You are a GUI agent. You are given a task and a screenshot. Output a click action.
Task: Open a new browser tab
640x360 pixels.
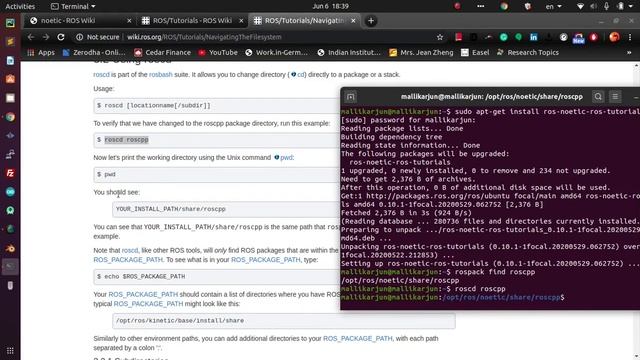(x=371, y=21)
